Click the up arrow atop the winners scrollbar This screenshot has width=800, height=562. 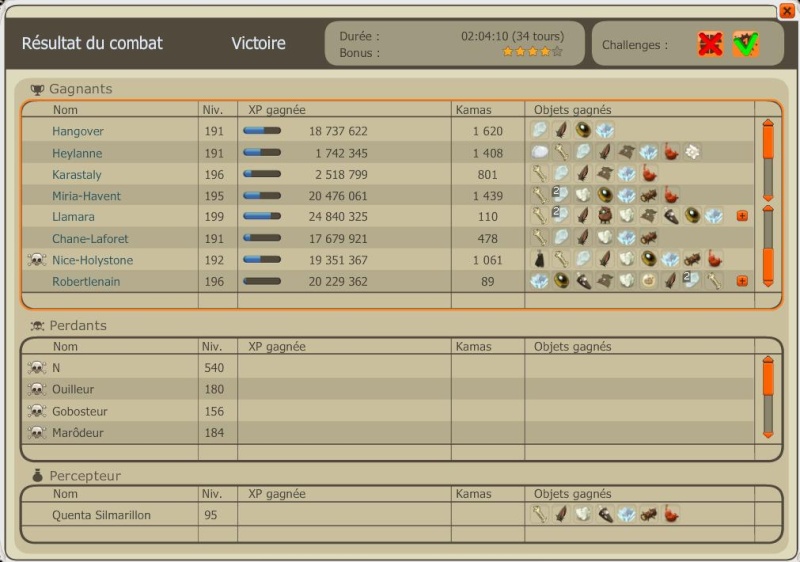768,123
